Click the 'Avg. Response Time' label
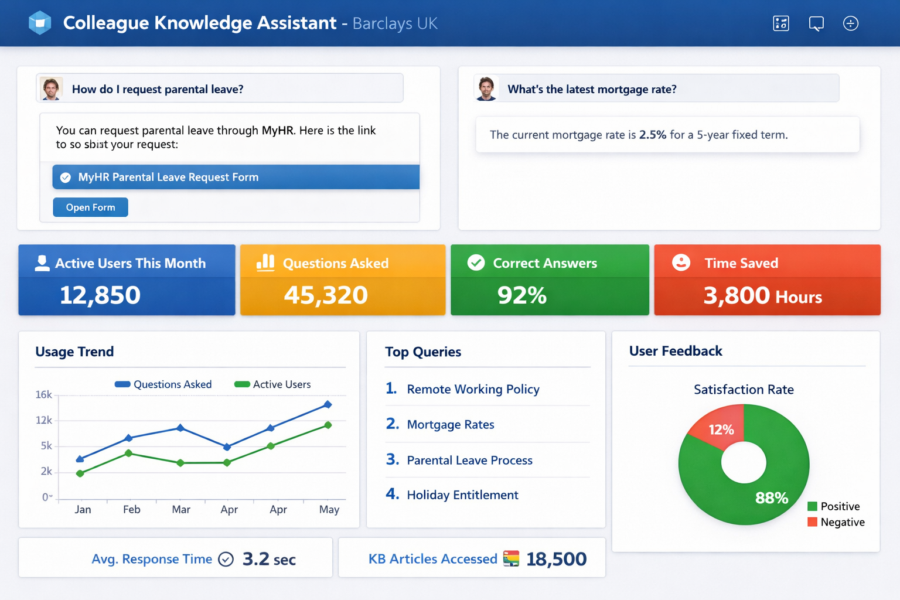The width and height of the screenshot is (900, 600). 152,559
